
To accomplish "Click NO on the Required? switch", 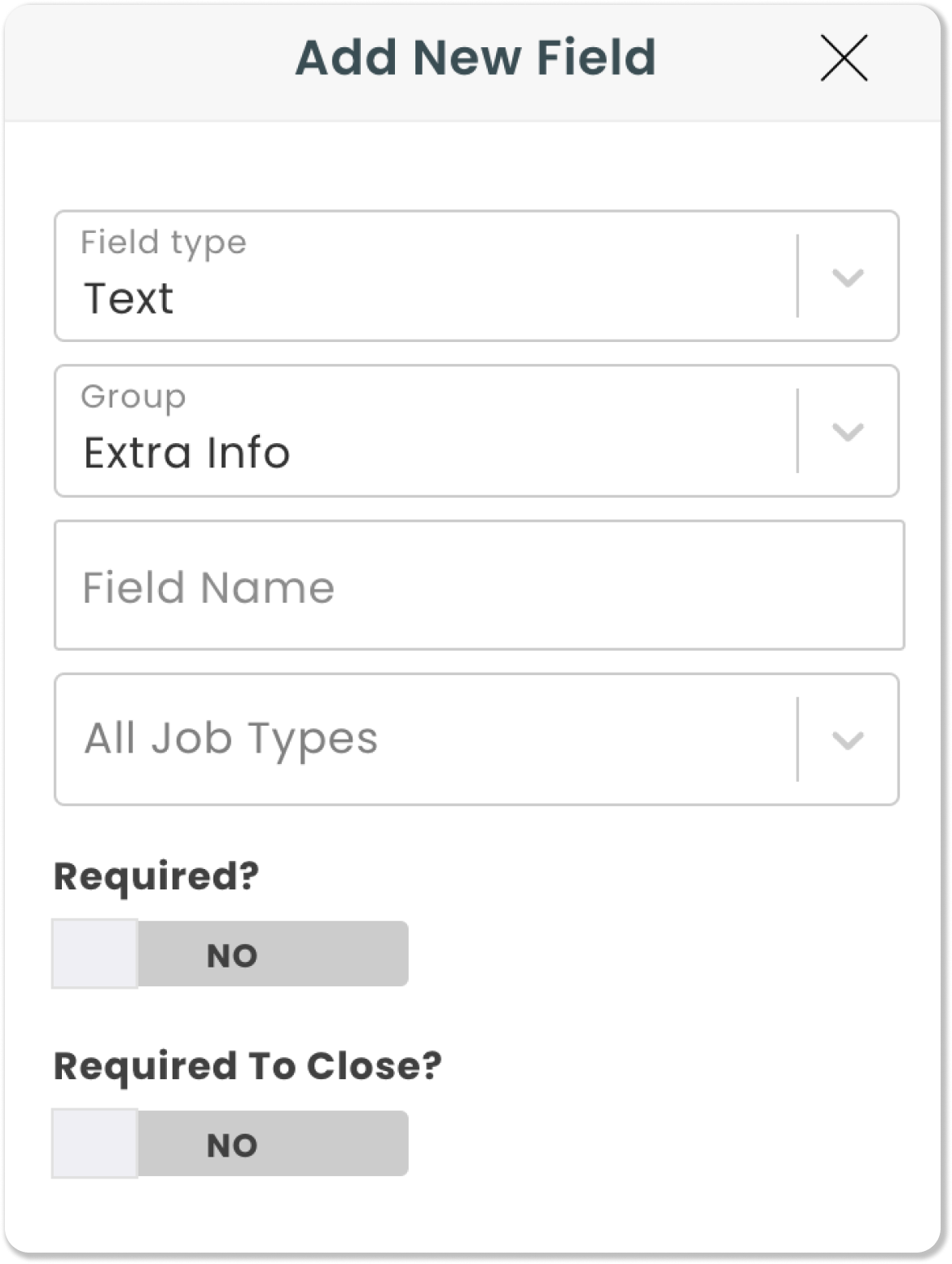I will [x=232, y=955].
